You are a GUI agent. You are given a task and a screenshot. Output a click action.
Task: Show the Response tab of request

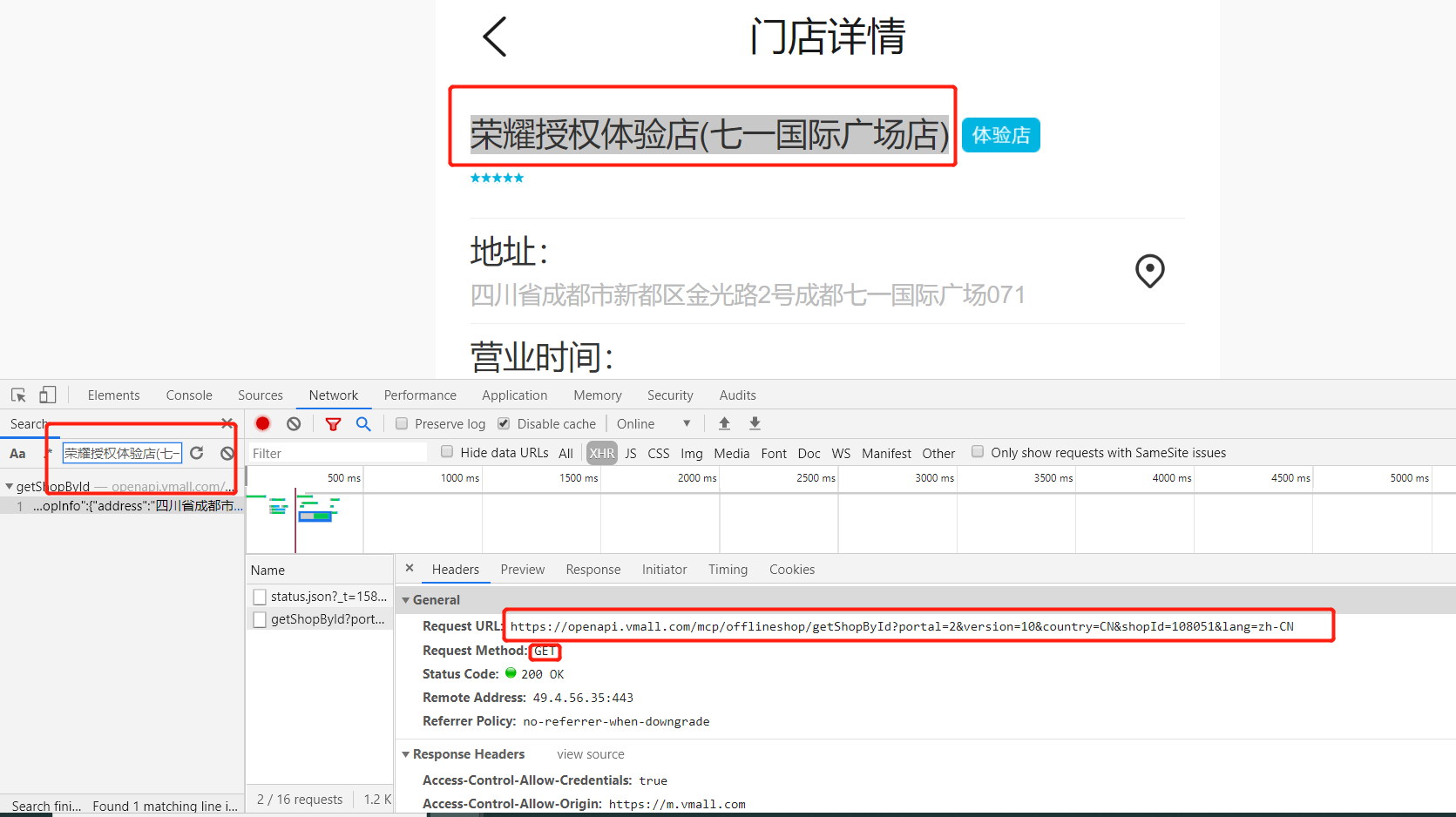click(x=593, y=569)
